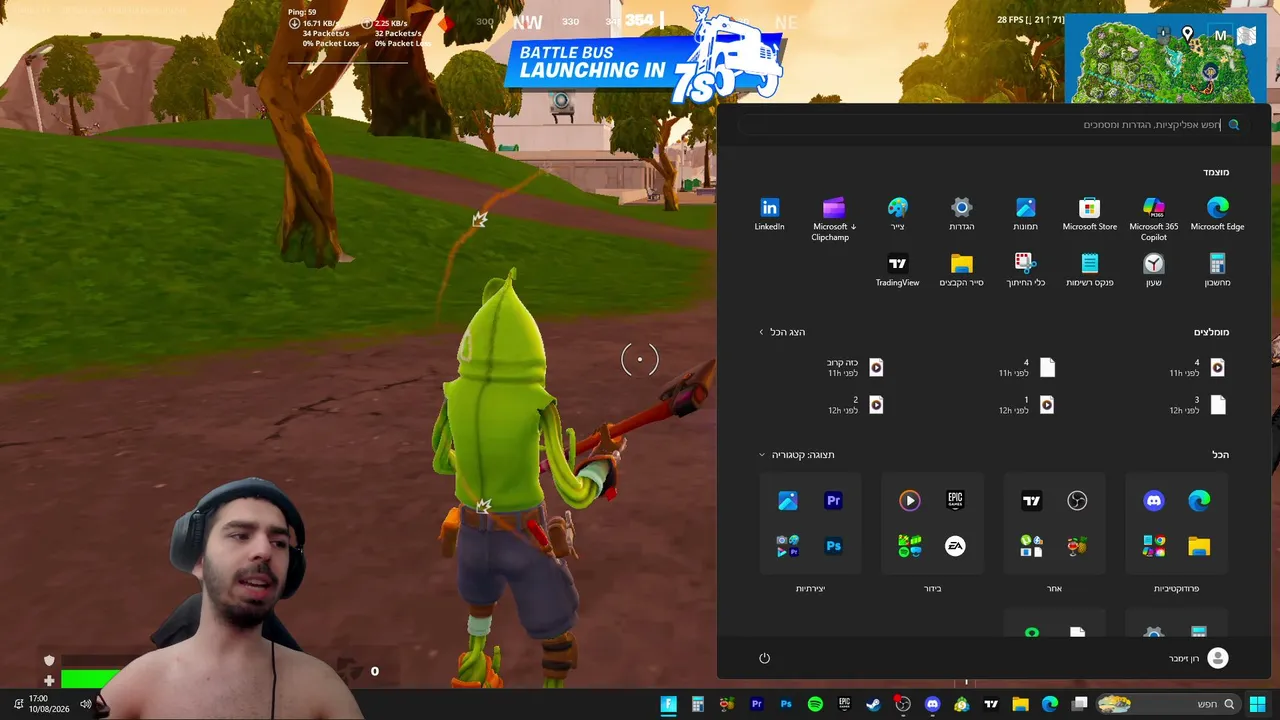Open the power options button
This screenshot has height=720, width=1280.
(764, 658)
